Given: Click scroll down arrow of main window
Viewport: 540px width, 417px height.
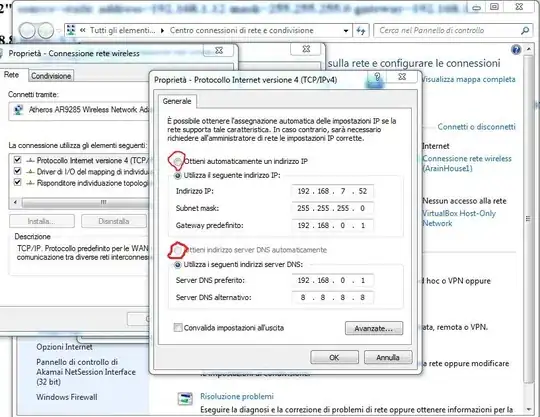Looking at the screenshot, I should pyautogui.click(x=529, y=409).
